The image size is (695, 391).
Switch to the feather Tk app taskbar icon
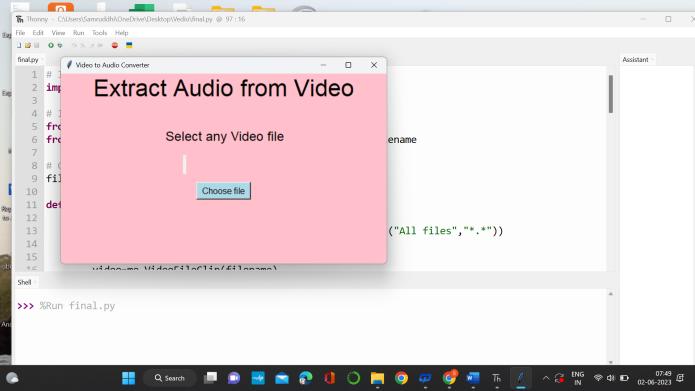coord(520,378)
